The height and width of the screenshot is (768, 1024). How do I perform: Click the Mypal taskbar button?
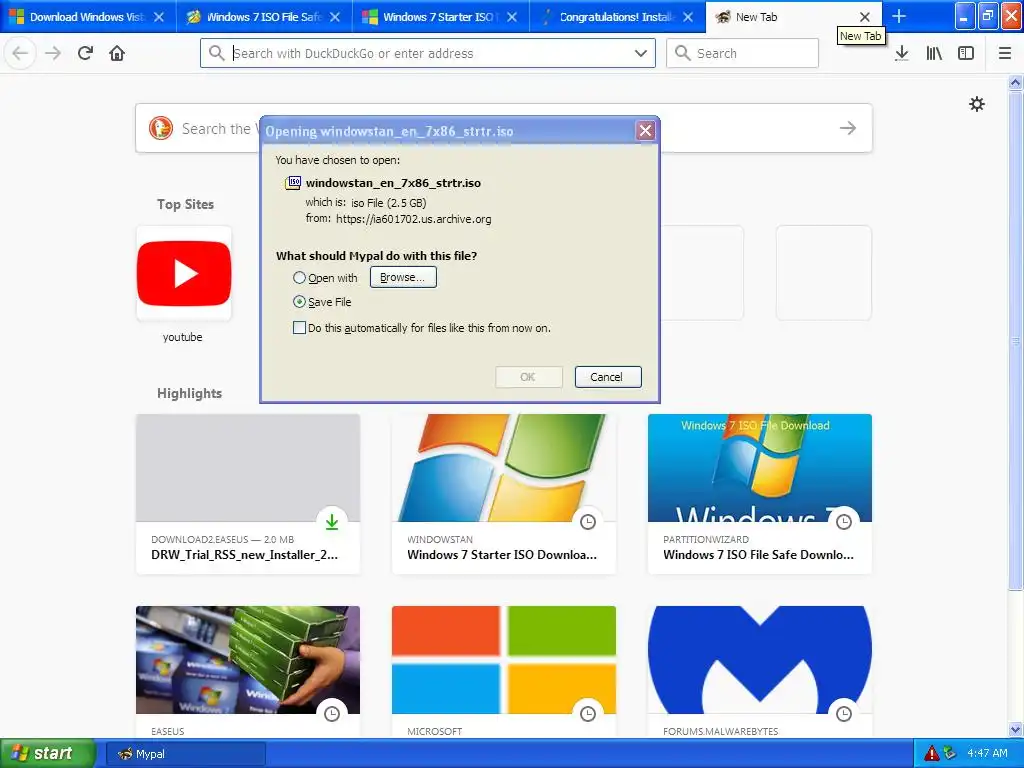click(x=186, y=754)
